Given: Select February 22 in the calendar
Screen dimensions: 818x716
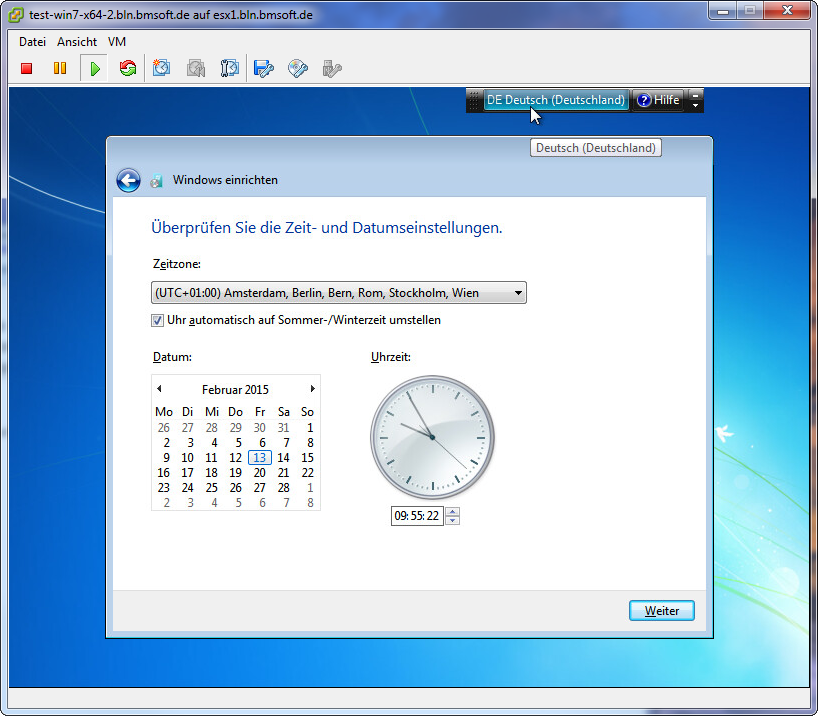Looking at the screenshot, I should tap(308, 473).
